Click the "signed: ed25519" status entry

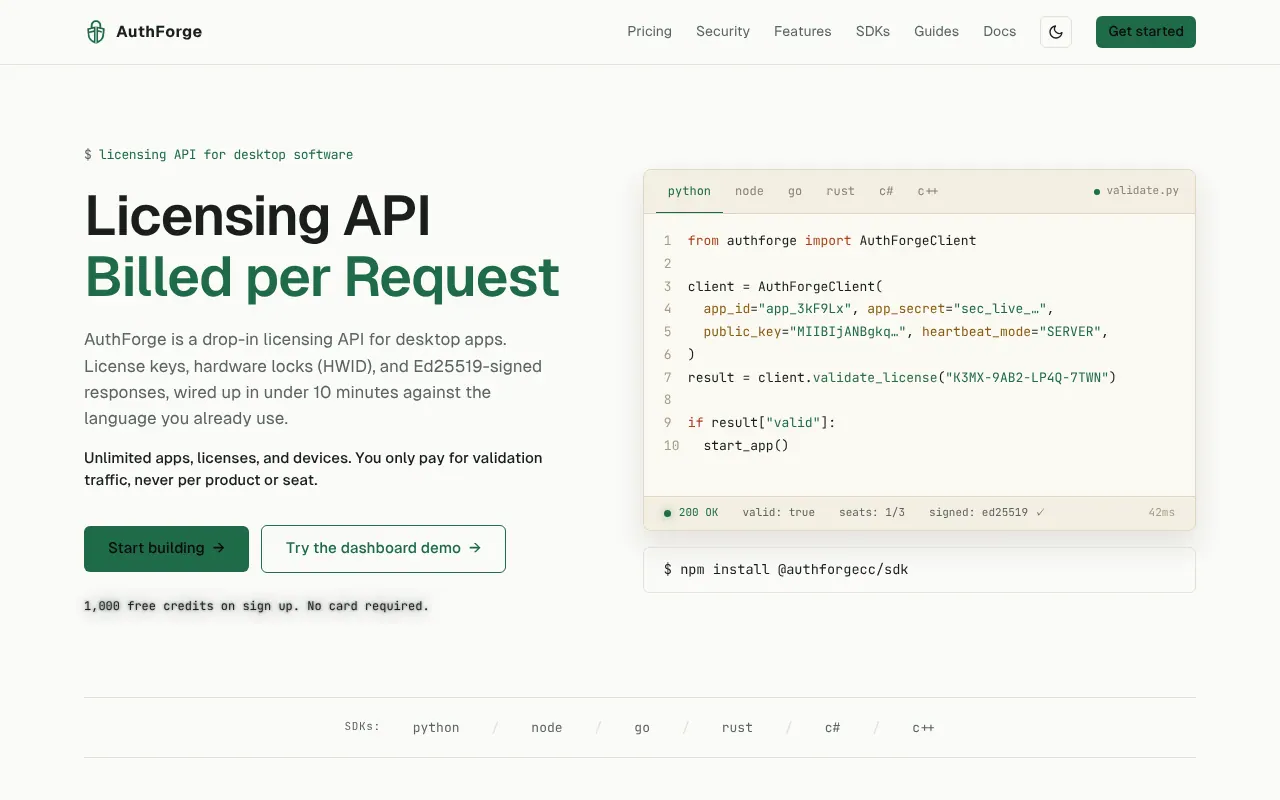[x=986, y=513]
